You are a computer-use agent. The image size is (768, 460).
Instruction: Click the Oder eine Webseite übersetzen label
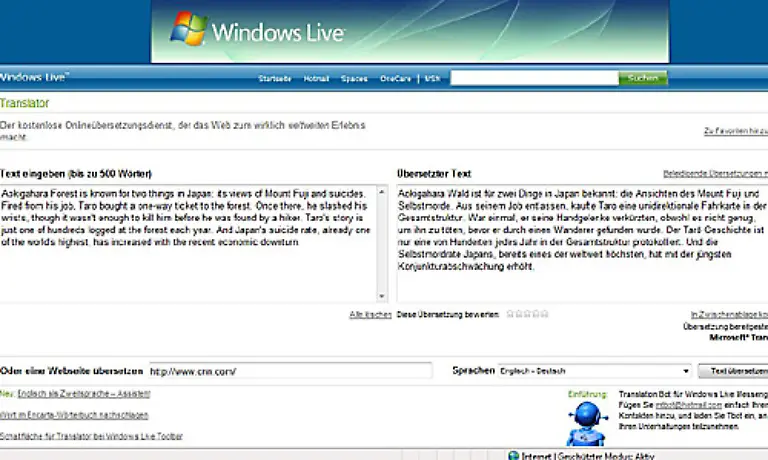(x=72, y=371)
